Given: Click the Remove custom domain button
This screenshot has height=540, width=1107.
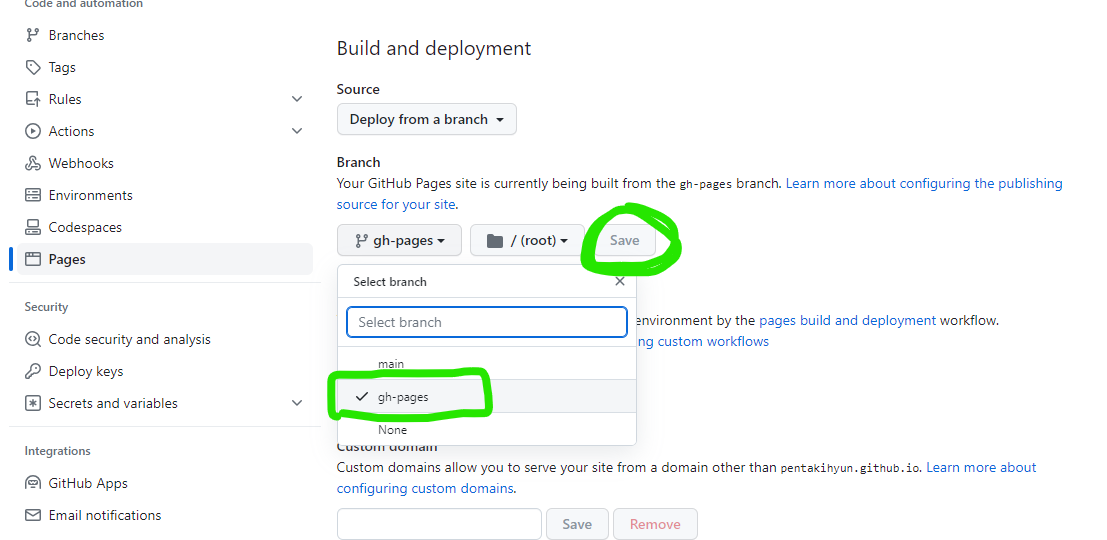Looking at the screenshot, I should (655, 524).
